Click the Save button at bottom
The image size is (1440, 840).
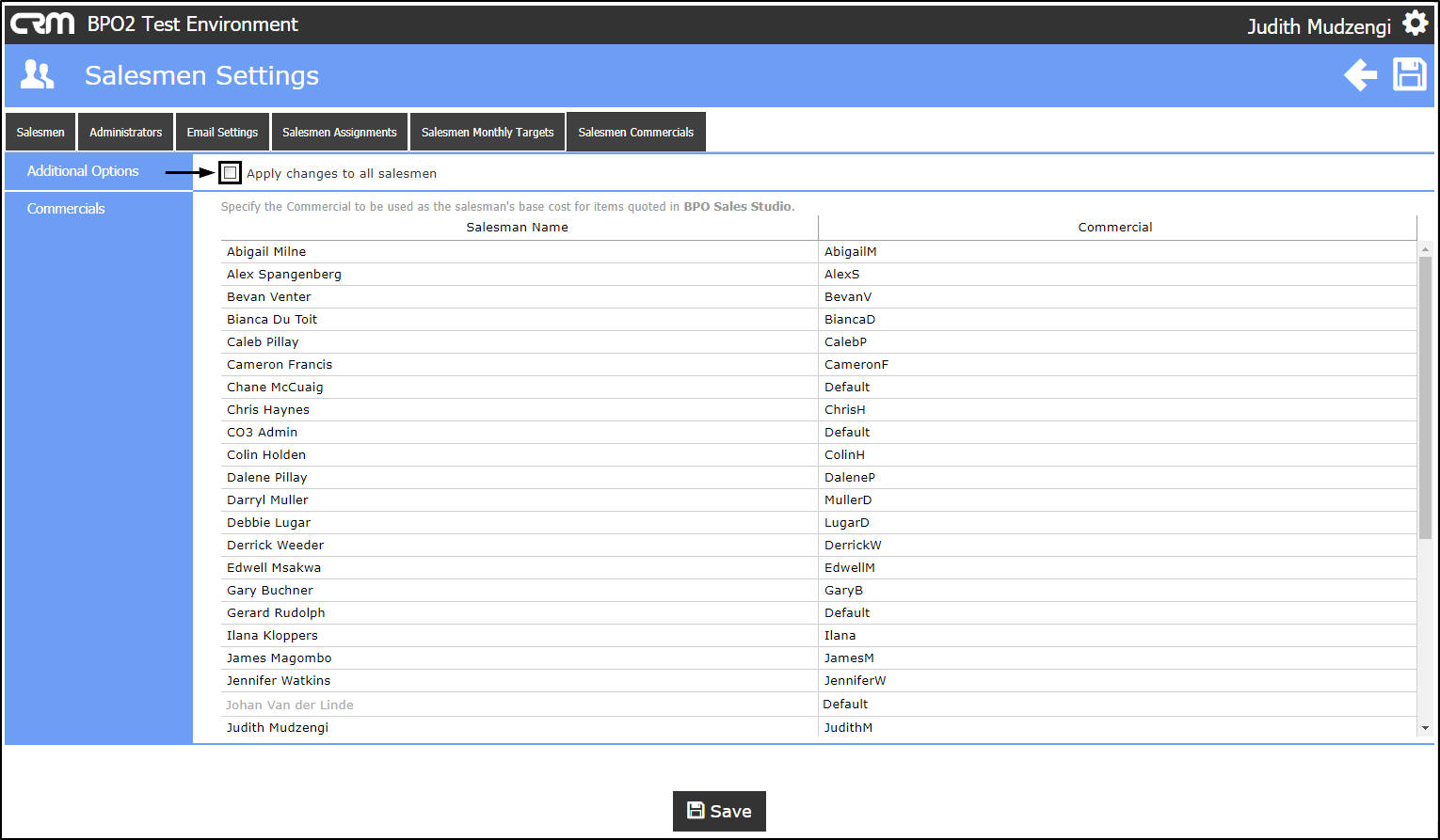coord(719,811)
